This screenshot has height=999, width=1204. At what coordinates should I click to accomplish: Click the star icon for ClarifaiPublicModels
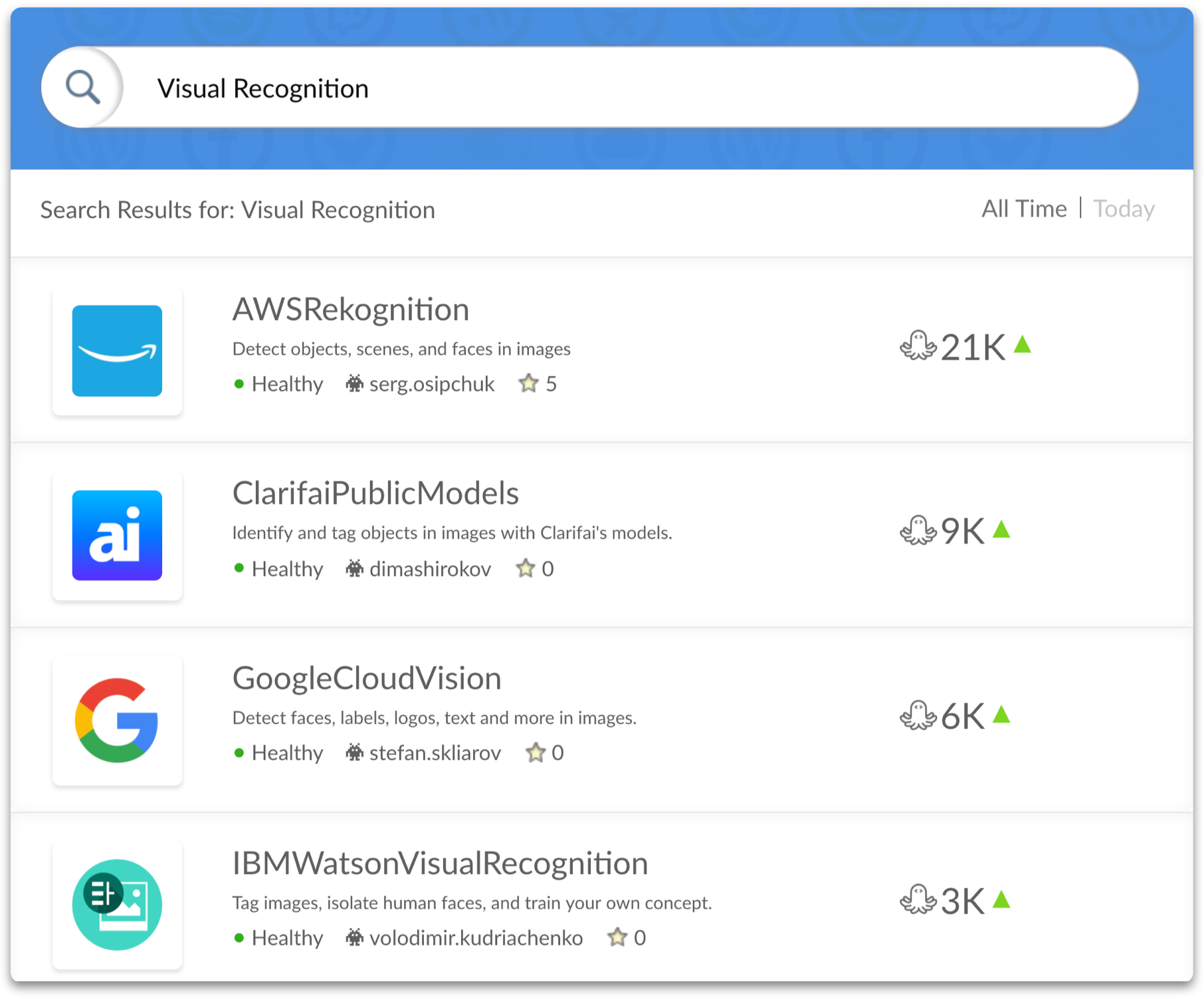[x=525, y=568]
